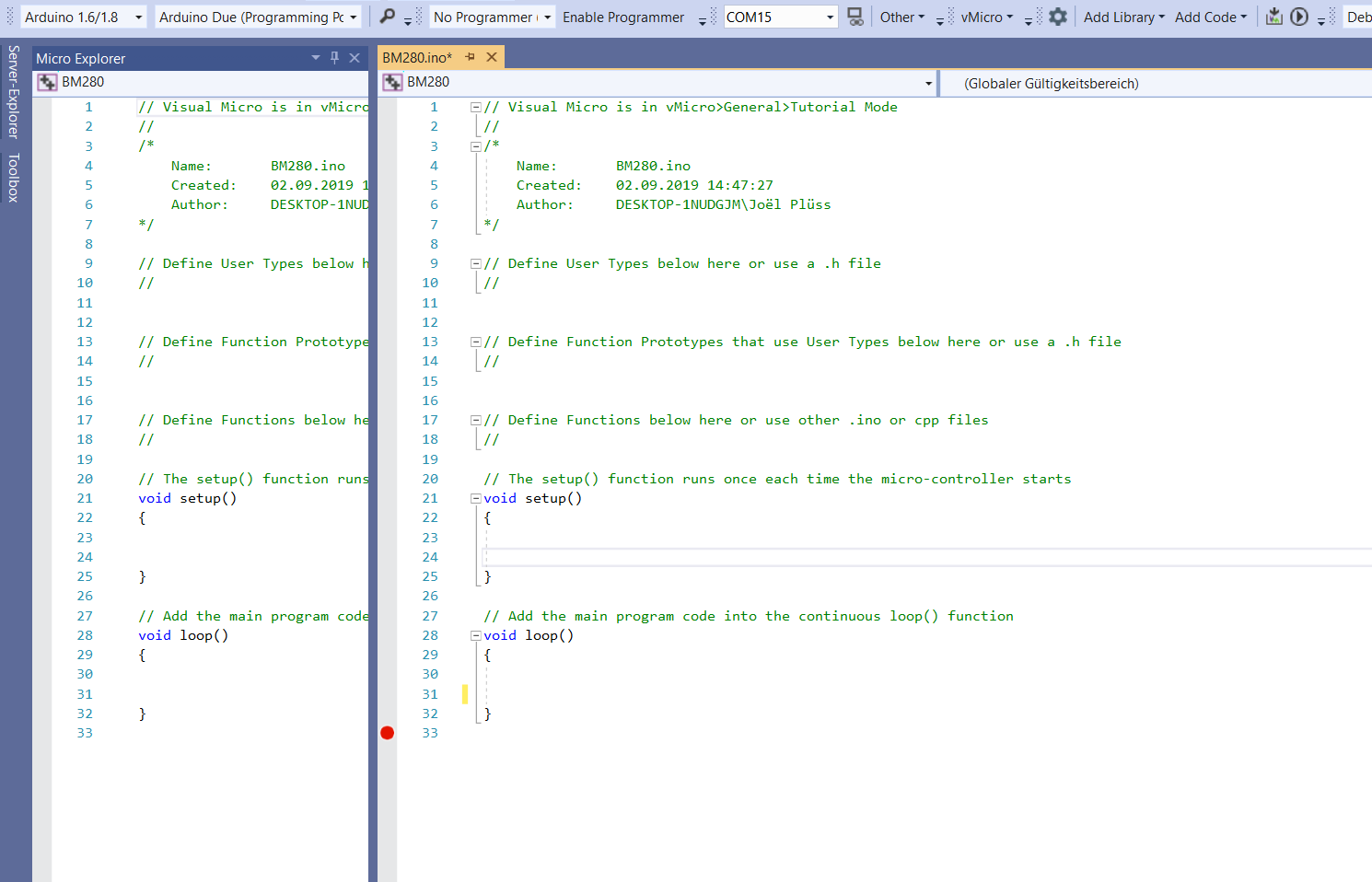Pin the BM280.ino tab

471,57
